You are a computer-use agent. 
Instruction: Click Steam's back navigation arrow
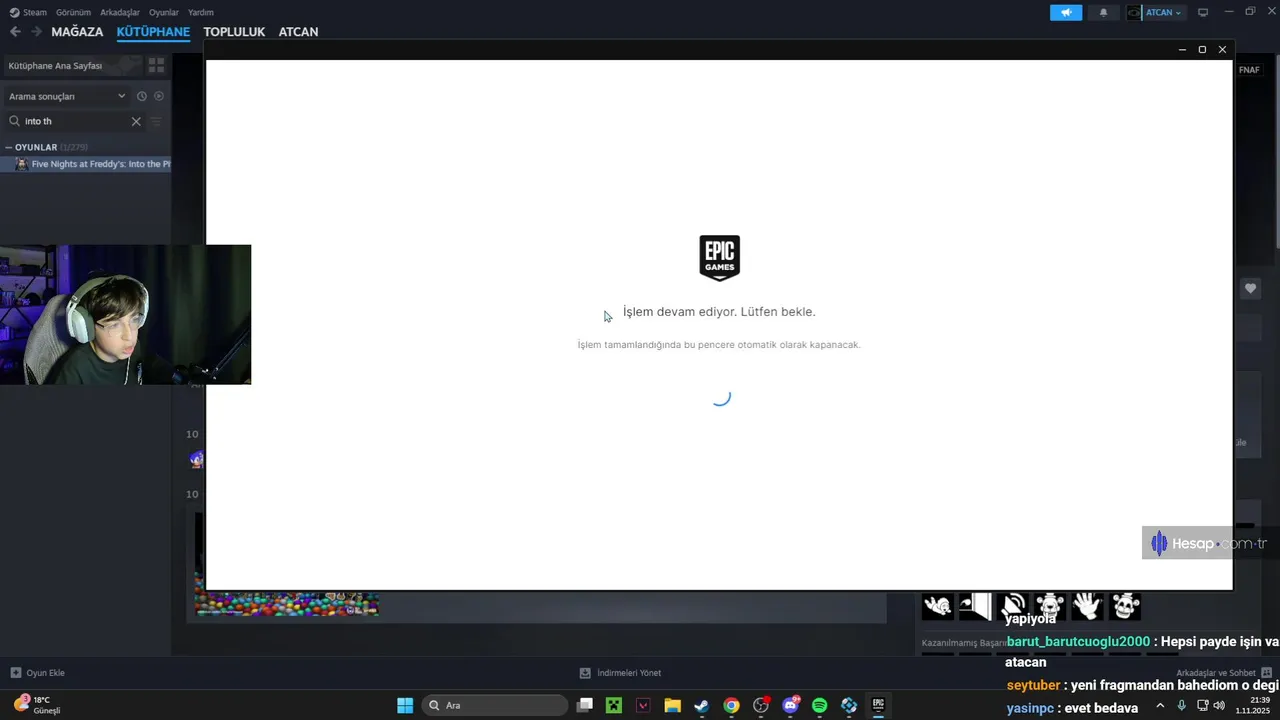click(x=15, y=32)
